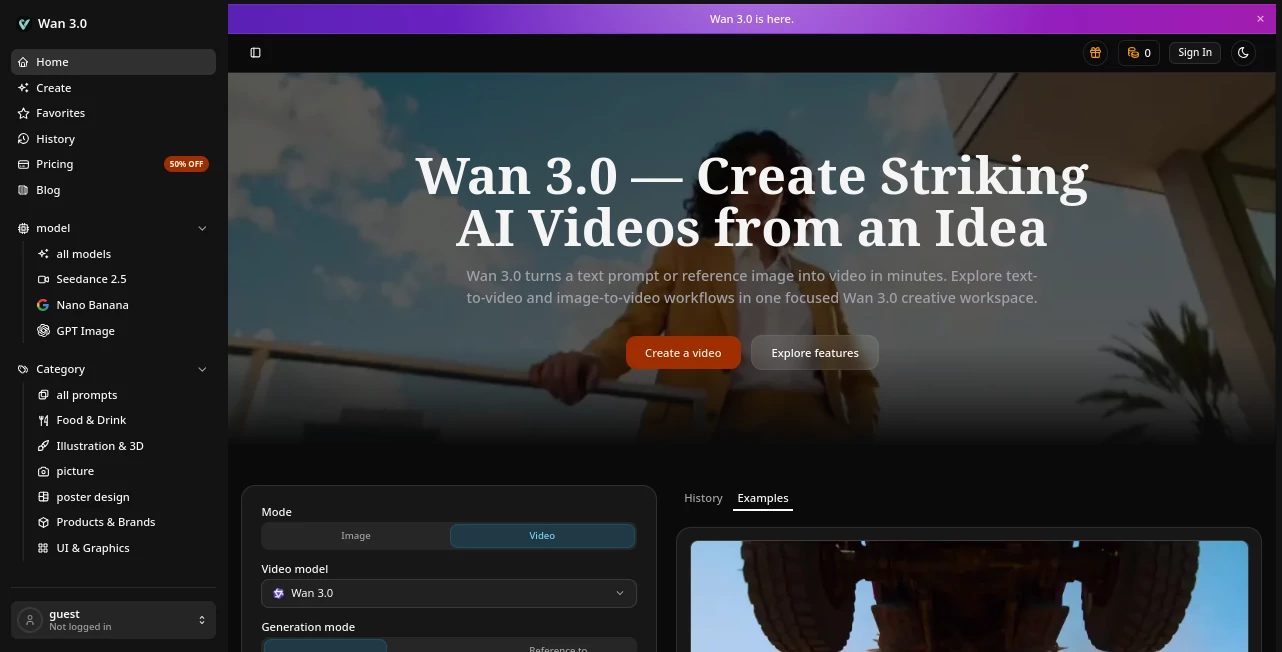Click the Wan 3.0 logo icon
The height and width of the screenshot is (652, 1282).
(24, 24)
